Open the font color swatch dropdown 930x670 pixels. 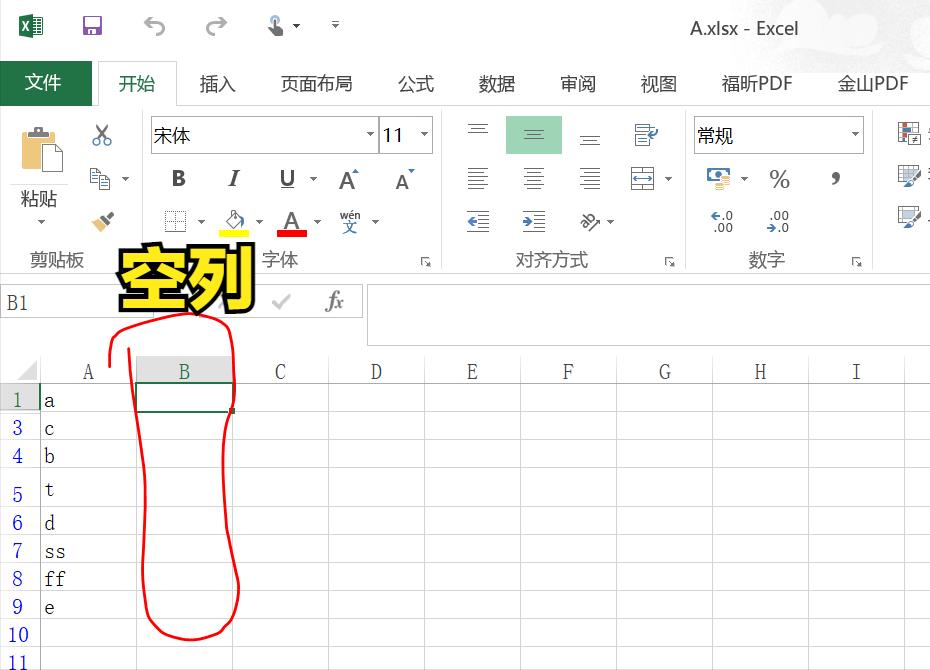316,222
